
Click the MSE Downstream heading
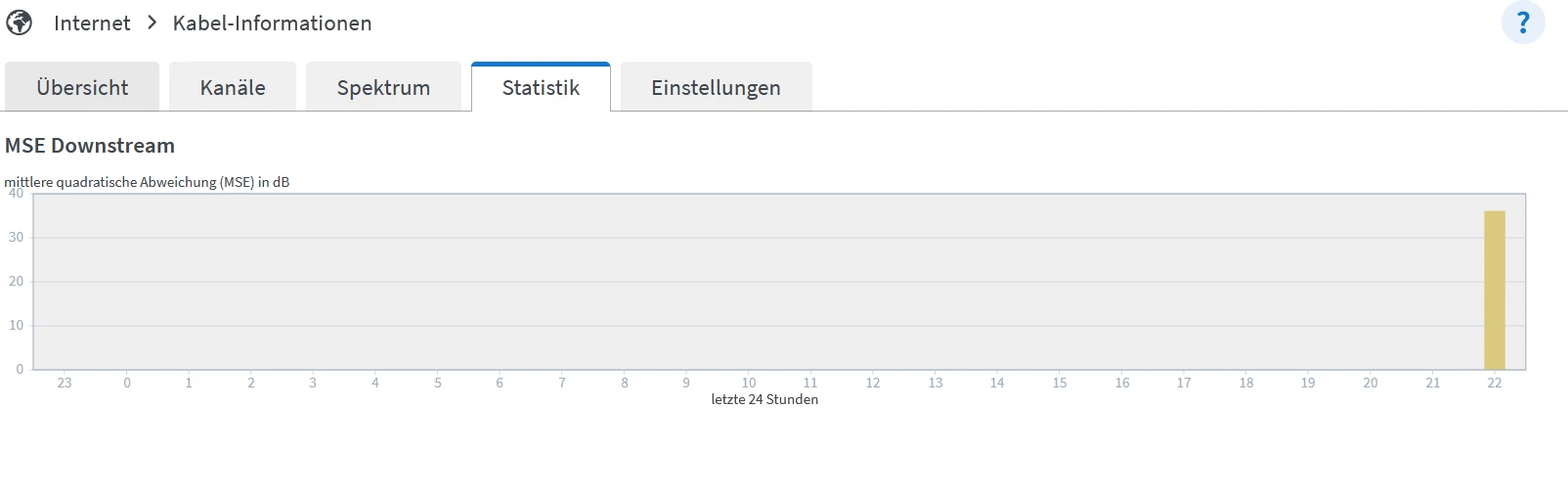(x=90, y=146)
